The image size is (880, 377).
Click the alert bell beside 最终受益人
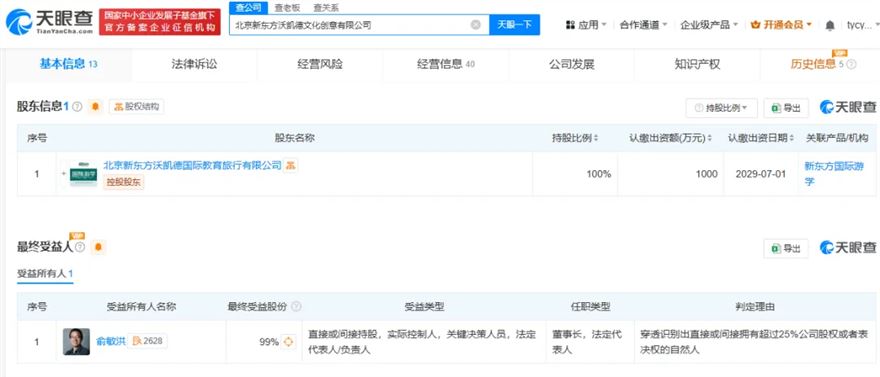[99, 247]
